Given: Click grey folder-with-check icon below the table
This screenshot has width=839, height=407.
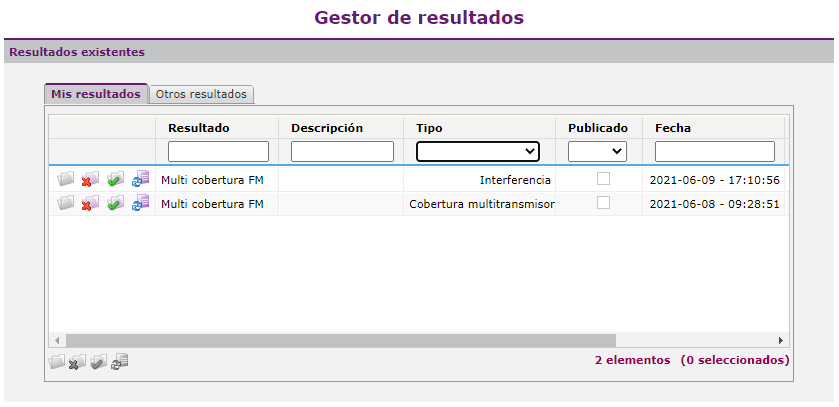Looking at the screenshot, I should click(x=98, y=362).
